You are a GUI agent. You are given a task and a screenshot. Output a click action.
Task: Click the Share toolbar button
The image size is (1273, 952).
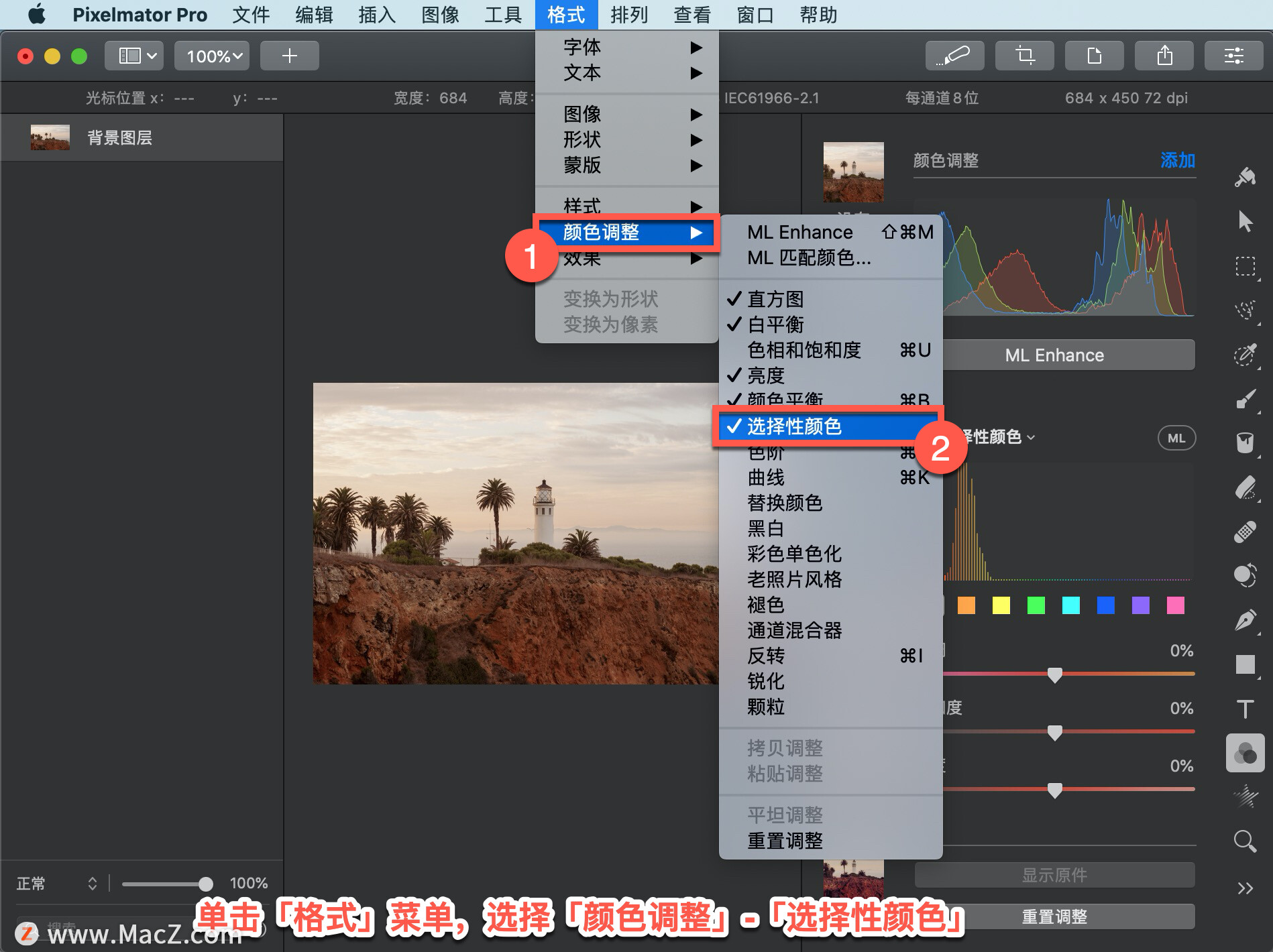click(x=1164, y=56)
